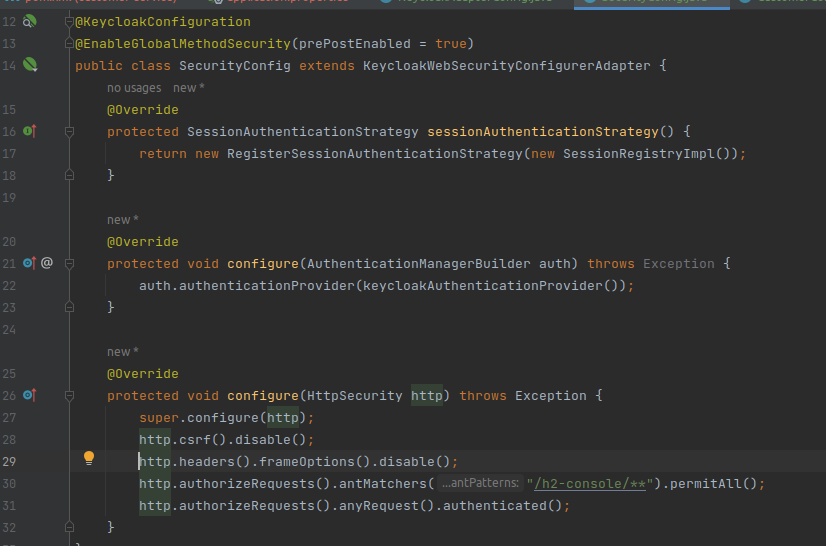Click the SessionAuthenticationStrategy return type on line 16
The image size is (826, 546).
pyautogui.click(x=303, y=132)
